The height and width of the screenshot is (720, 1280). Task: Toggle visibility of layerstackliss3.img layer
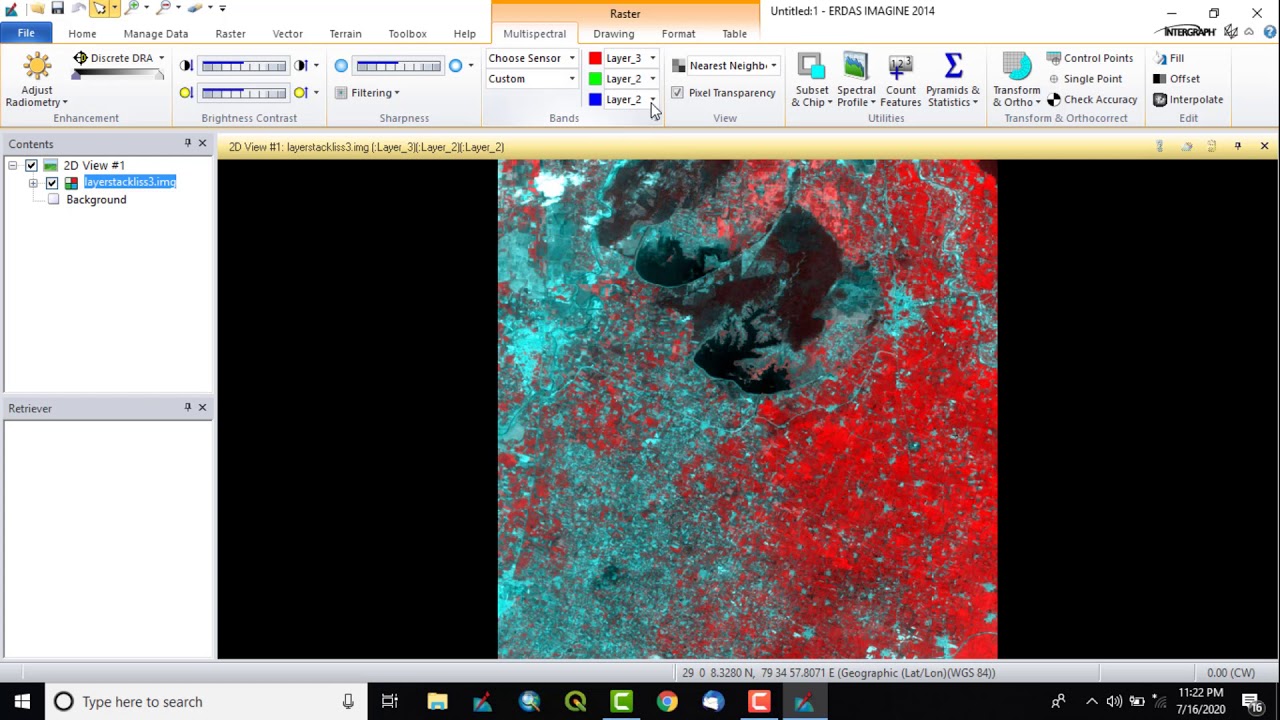click(52, 183)
